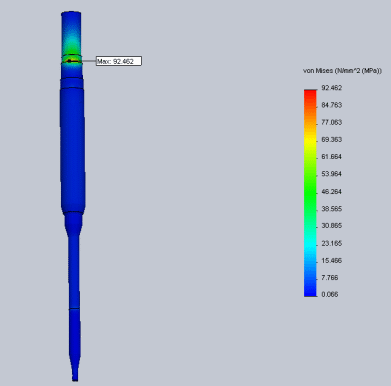Select the 30.865 legend value
Screen dimensions: 391x386
331,226
